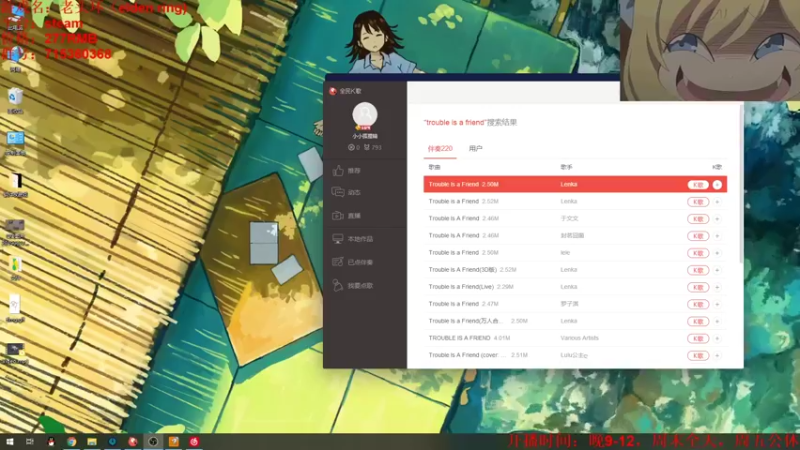Open 本地作品 monitor sidebar item

pyautogui.click(x=353, y=239)
